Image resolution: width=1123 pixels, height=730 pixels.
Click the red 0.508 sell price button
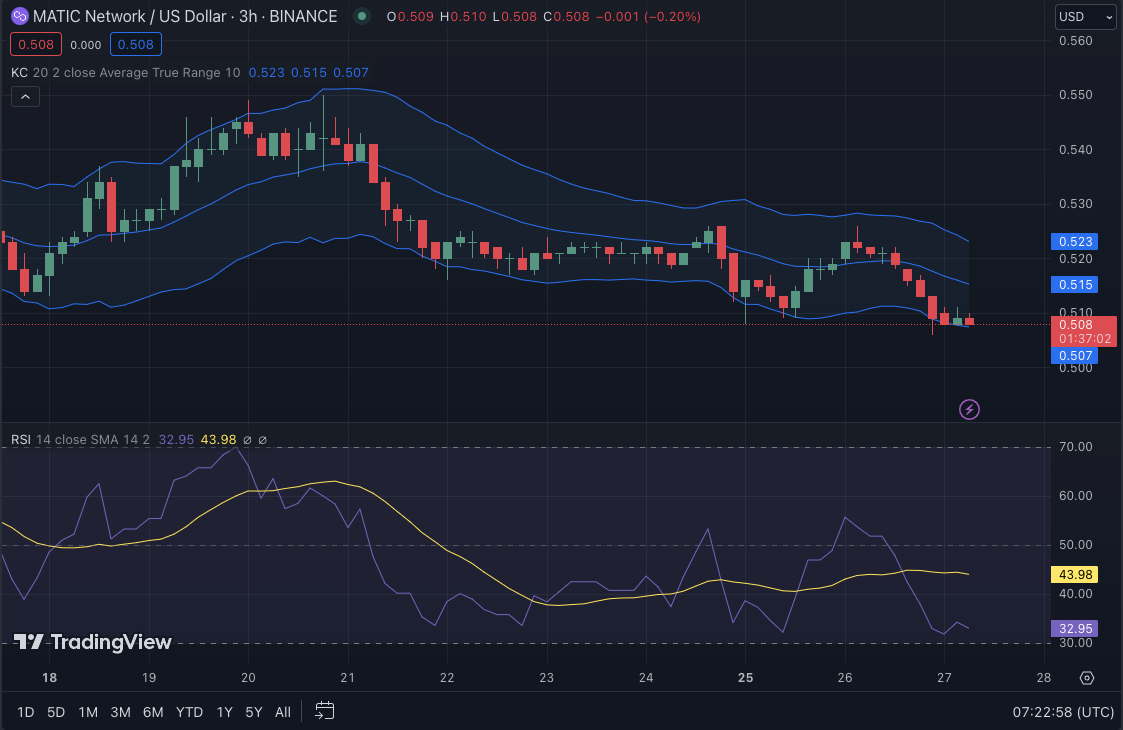click(36, 44)
